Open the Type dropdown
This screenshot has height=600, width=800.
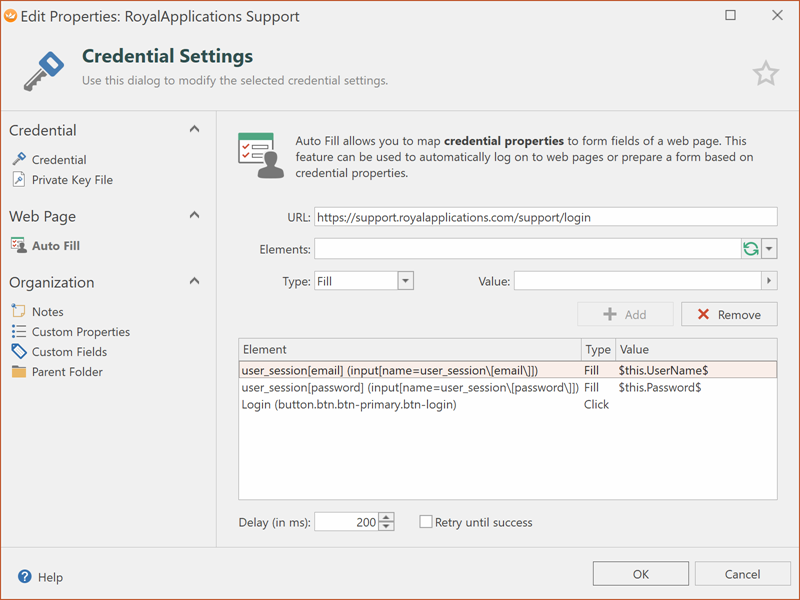pyautogui.click(x=405, y=281)
